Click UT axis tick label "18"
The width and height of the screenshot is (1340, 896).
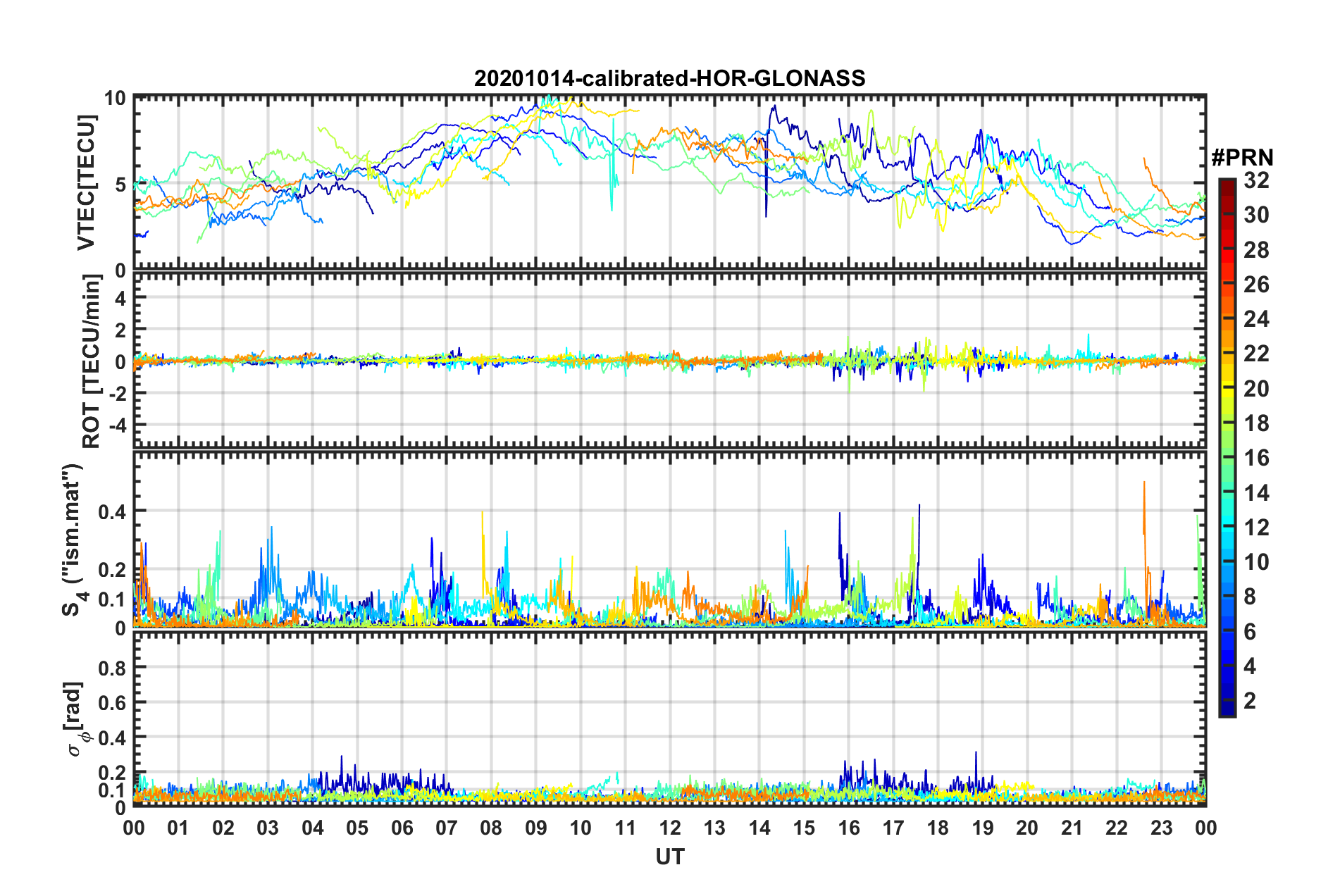(938, 828)
